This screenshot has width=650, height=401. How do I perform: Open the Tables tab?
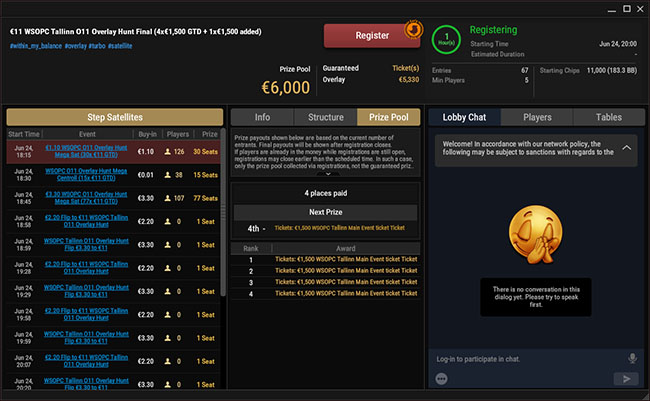point(609,117)
